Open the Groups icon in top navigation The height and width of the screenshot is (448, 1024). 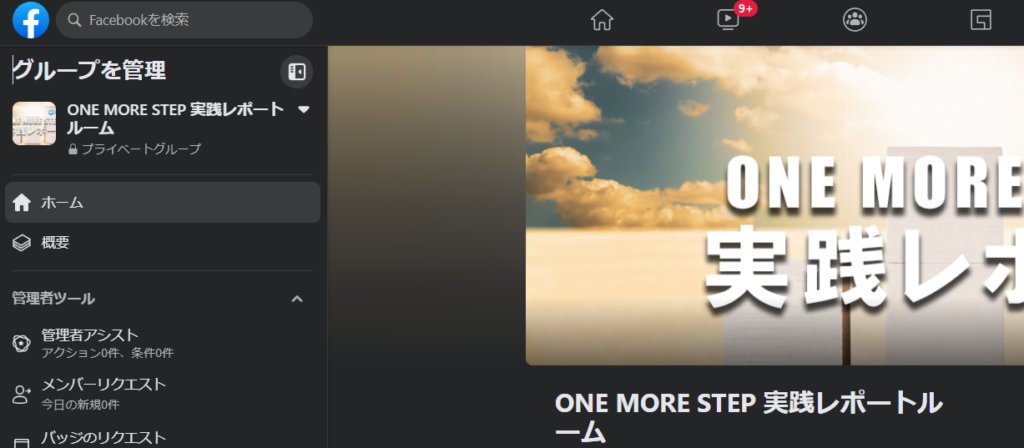click(854, 20)
